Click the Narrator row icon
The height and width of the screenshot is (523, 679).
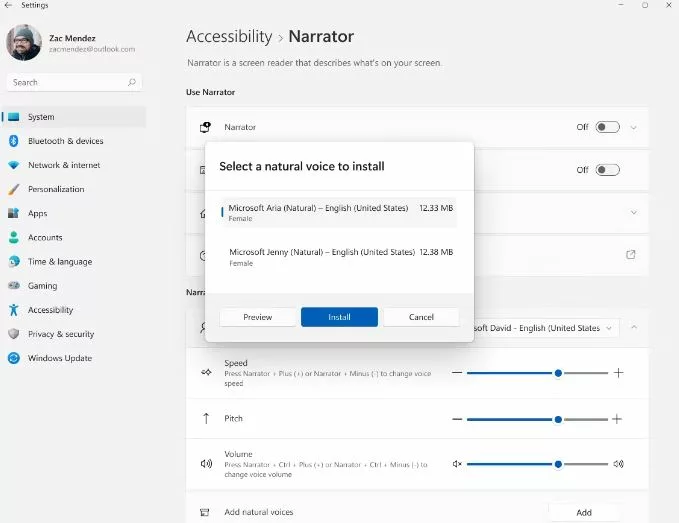(205, 127)
